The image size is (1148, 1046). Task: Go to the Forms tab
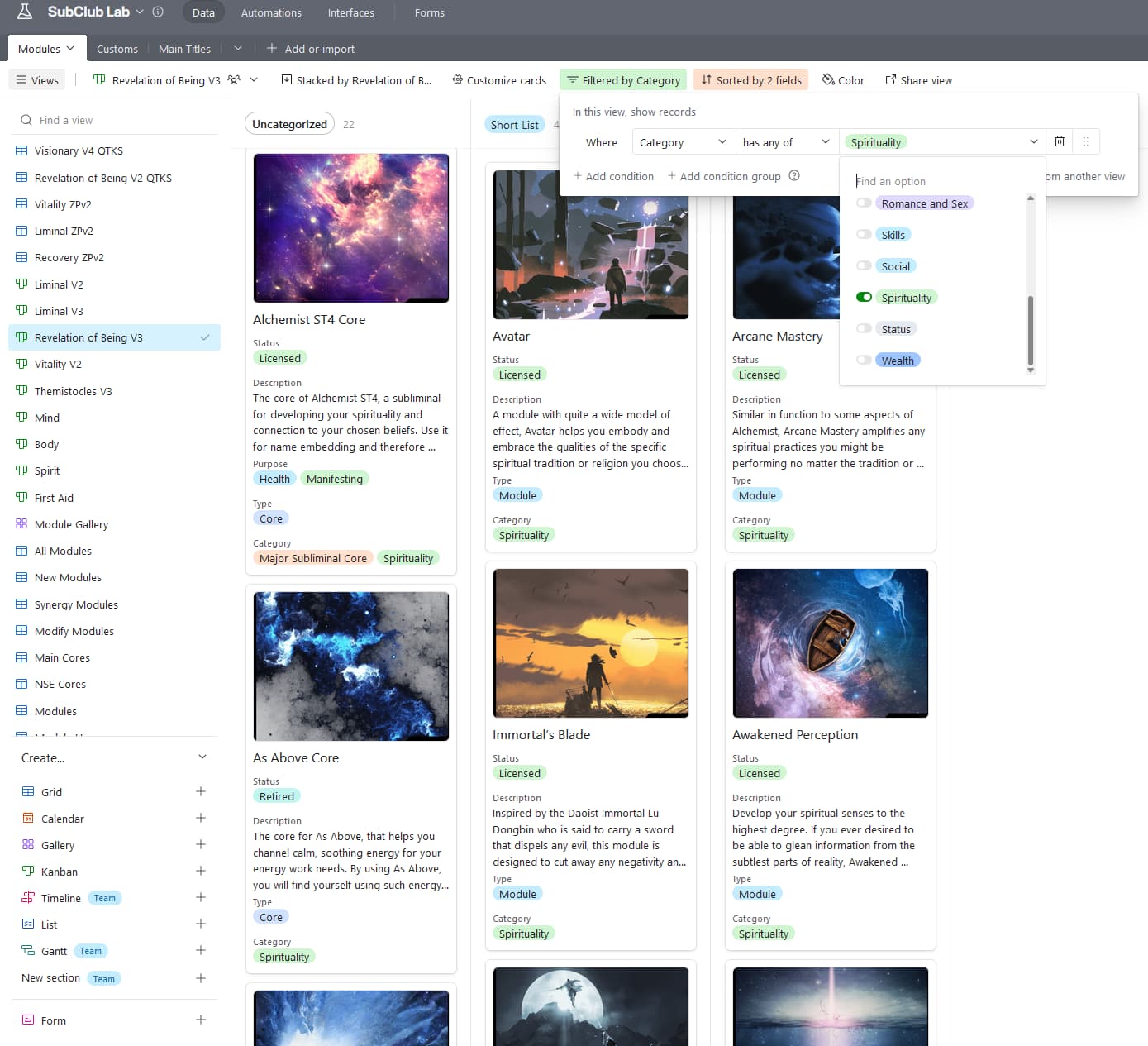tap(430, 12)
